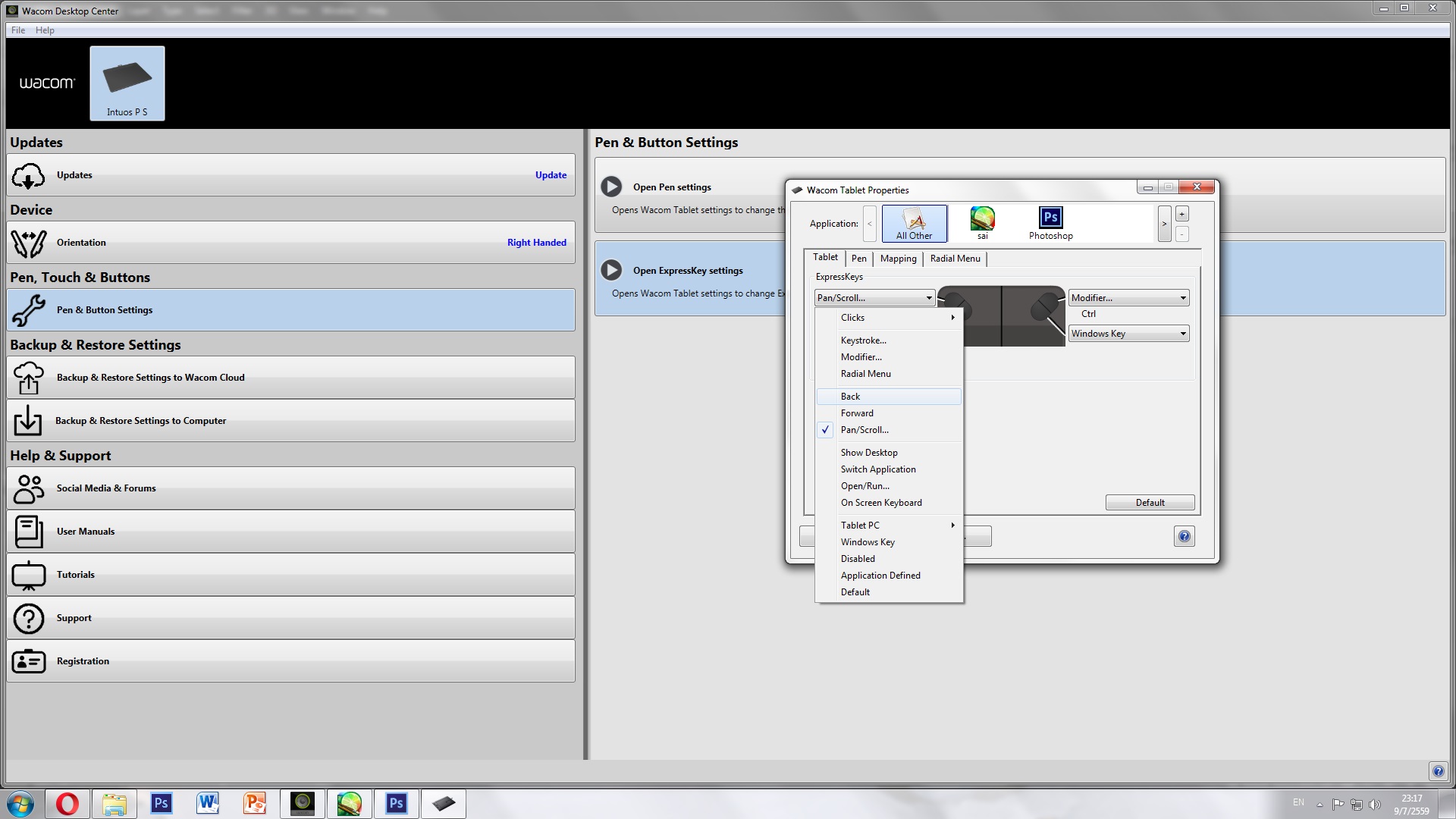Select Open/Run... from the menu
Image resolution: width=1456 pixels, height=819 pixels.
point(890,486)
